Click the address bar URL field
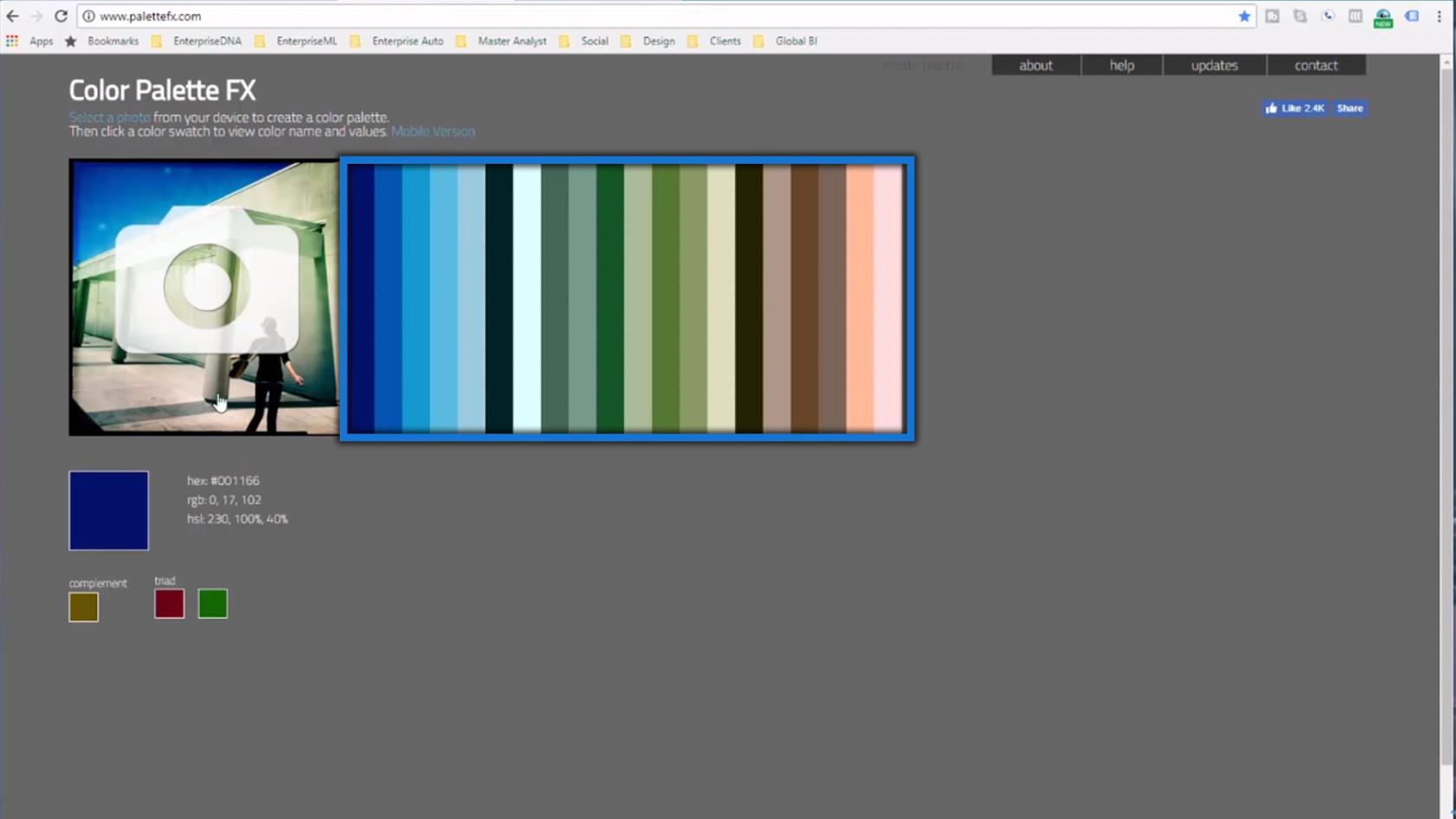Viewport: 1456px width, 819px height. point(659,16)
